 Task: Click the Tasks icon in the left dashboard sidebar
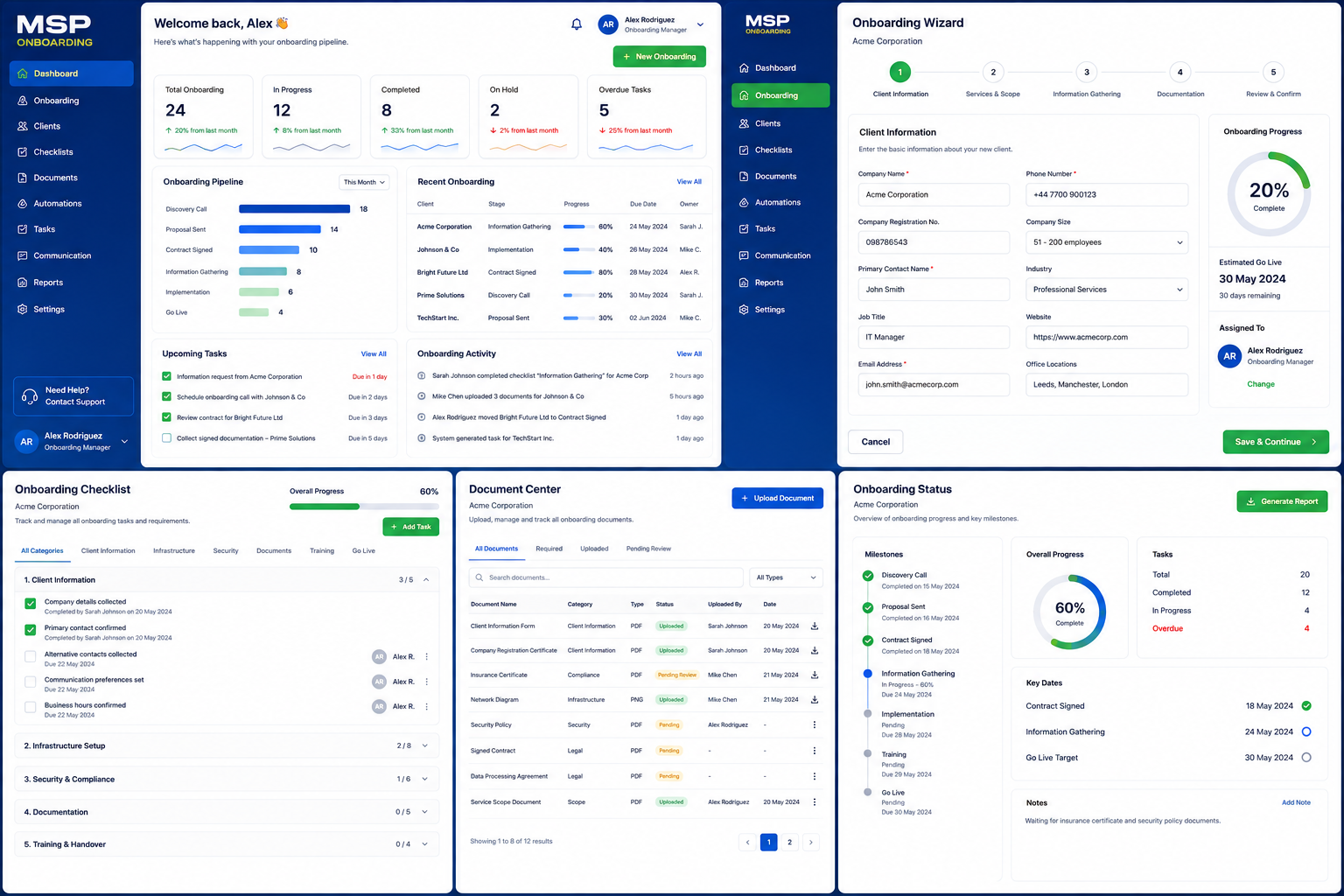23,229
